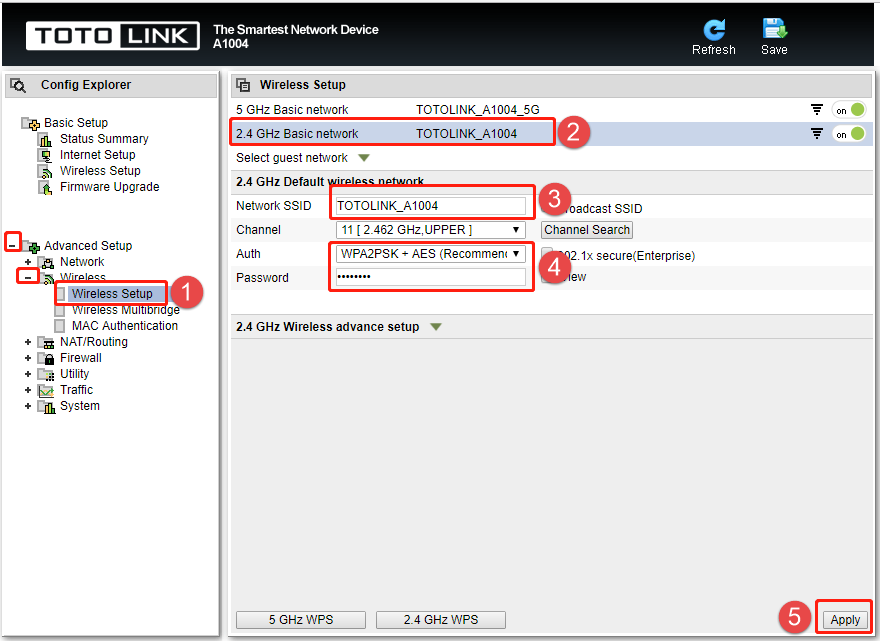The height and width of the screenshot is (641, 880).
Task: Expand the Traffic tree node
Action: tap(28, 390)
